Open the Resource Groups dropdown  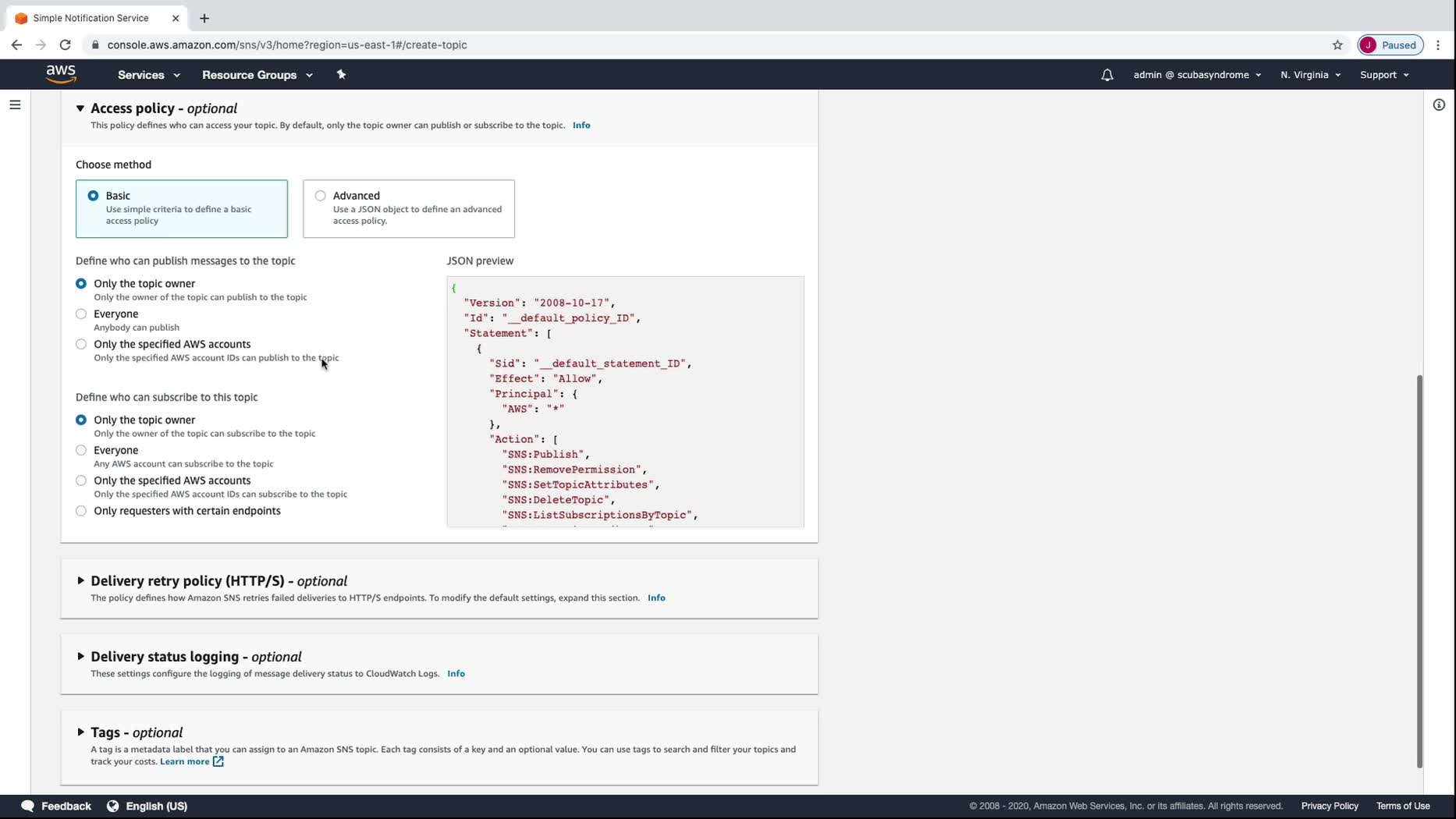[257, 75]
